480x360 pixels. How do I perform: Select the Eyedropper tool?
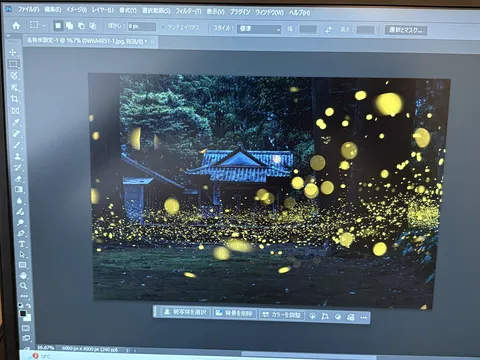tap(16, 122)
